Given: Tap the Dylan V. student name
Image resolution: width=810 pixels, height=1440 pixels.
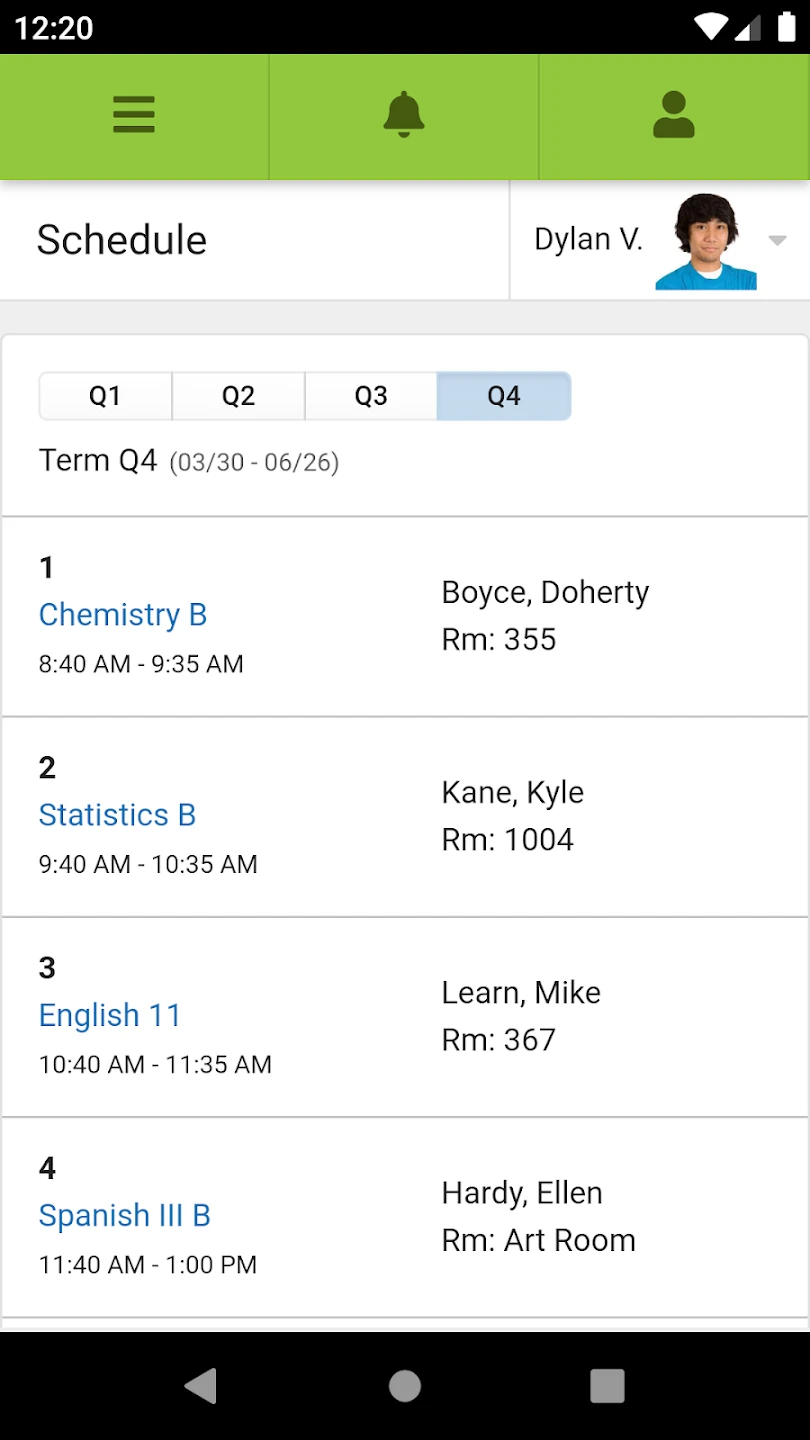Looking at the screenshot, I should 588,240.
